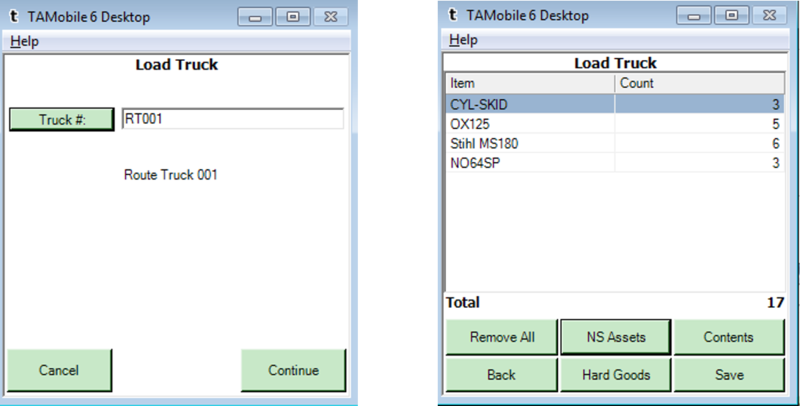
Task: Open NS Assets
Action: point(616,337)
